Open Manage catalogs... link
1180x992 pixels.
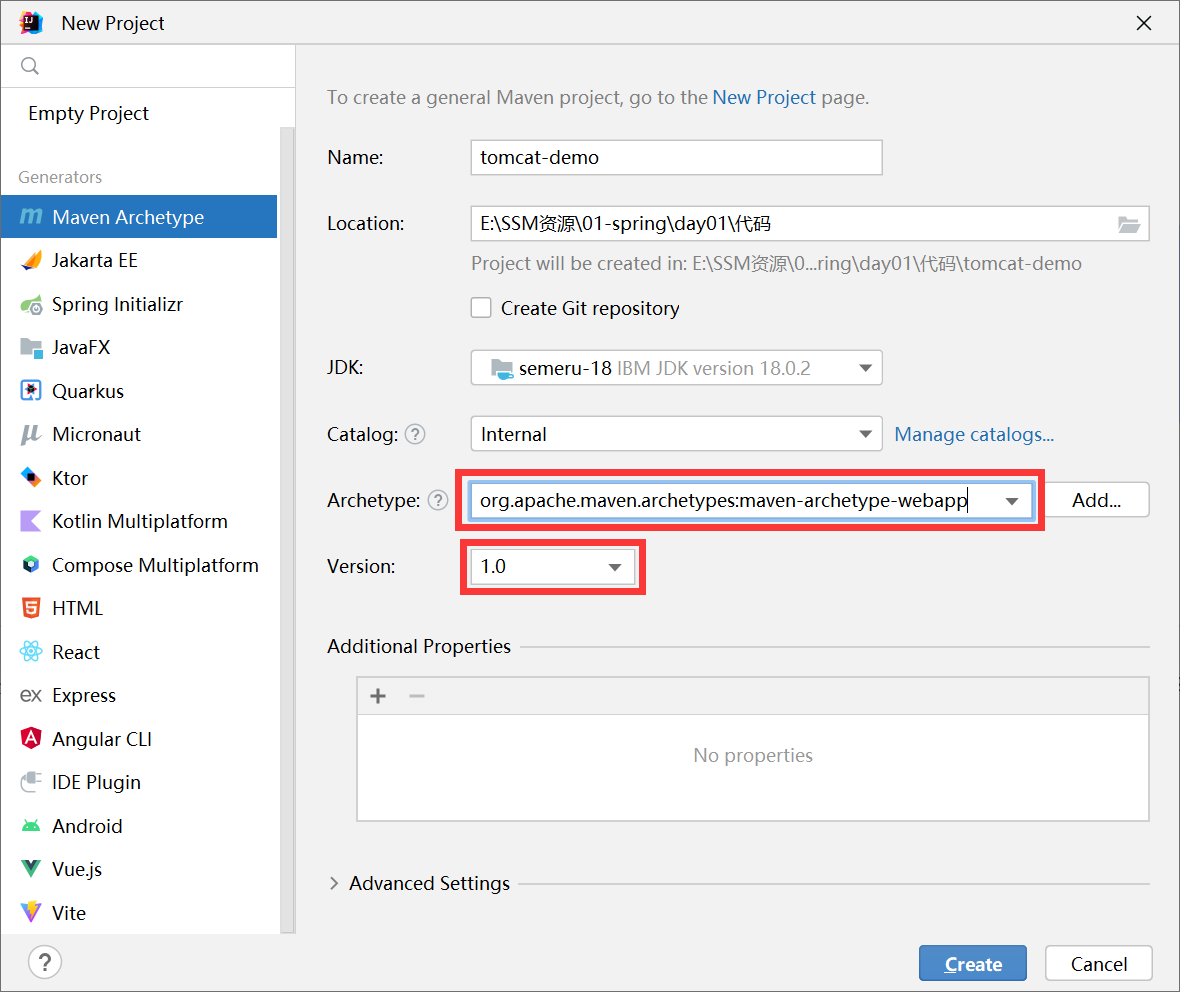point(974,434)
